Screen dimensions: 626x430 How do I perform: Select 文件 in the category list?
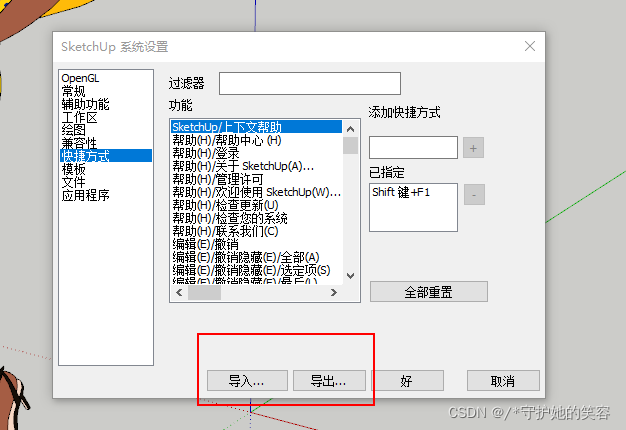[x=73, y=182]
